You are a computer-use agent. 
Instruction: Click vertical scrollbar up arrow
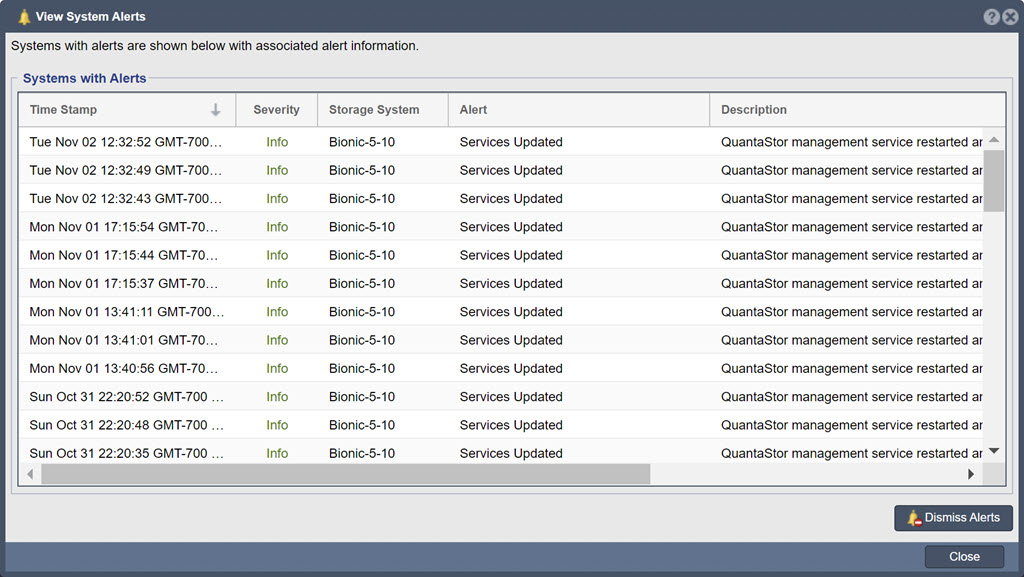tap(994, 140)
